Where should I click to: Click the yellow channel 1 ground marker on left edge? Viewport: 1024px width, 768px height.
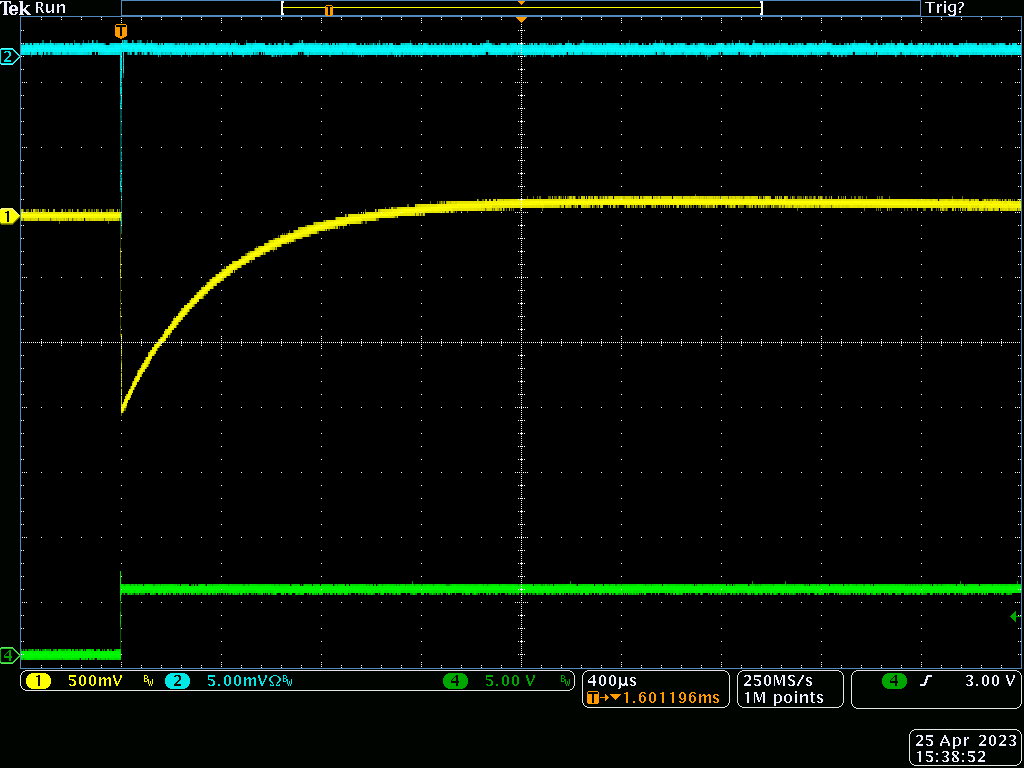[x=9, y=216]
